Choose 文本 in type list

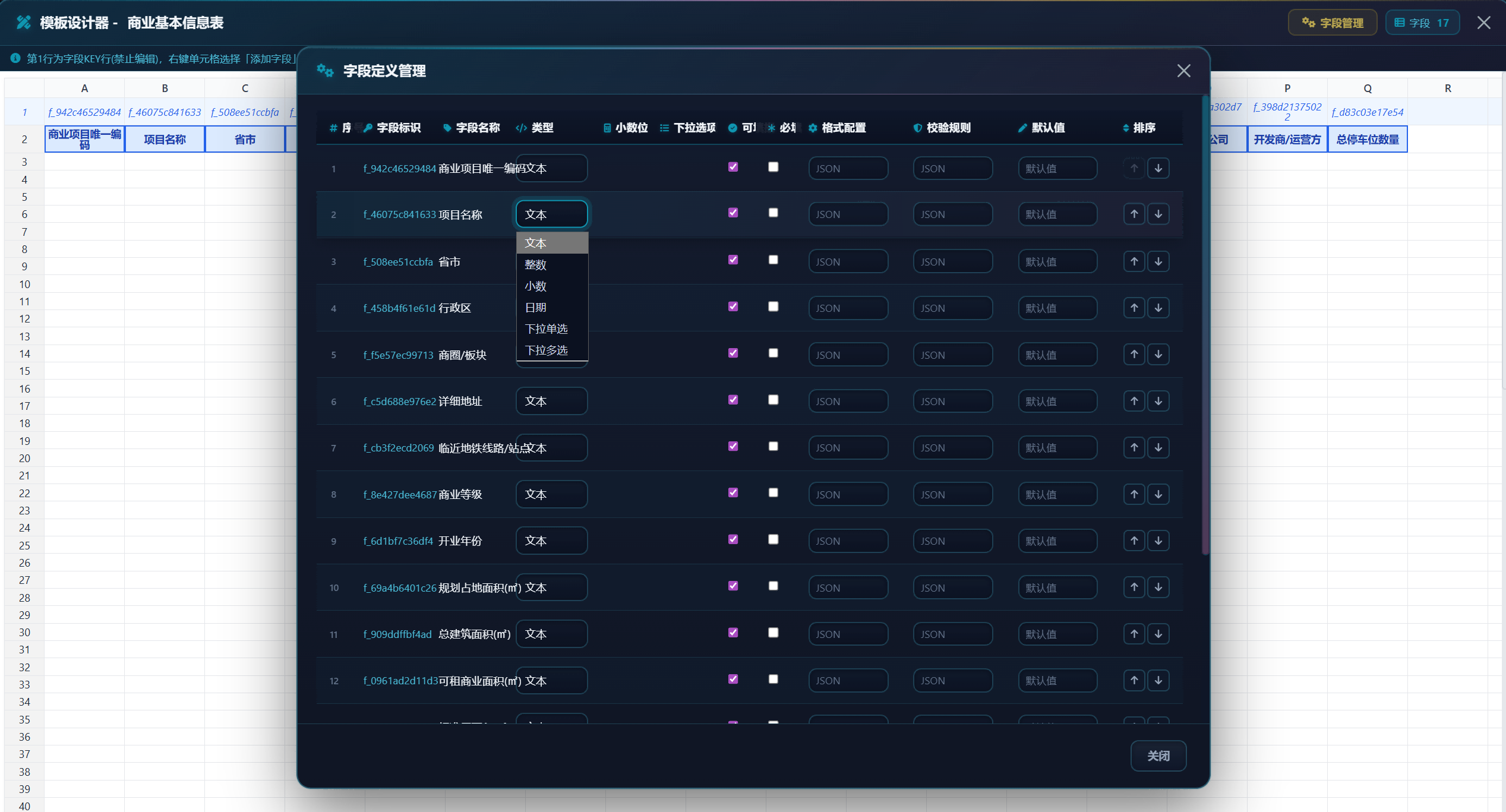click(x=552, y=243)
